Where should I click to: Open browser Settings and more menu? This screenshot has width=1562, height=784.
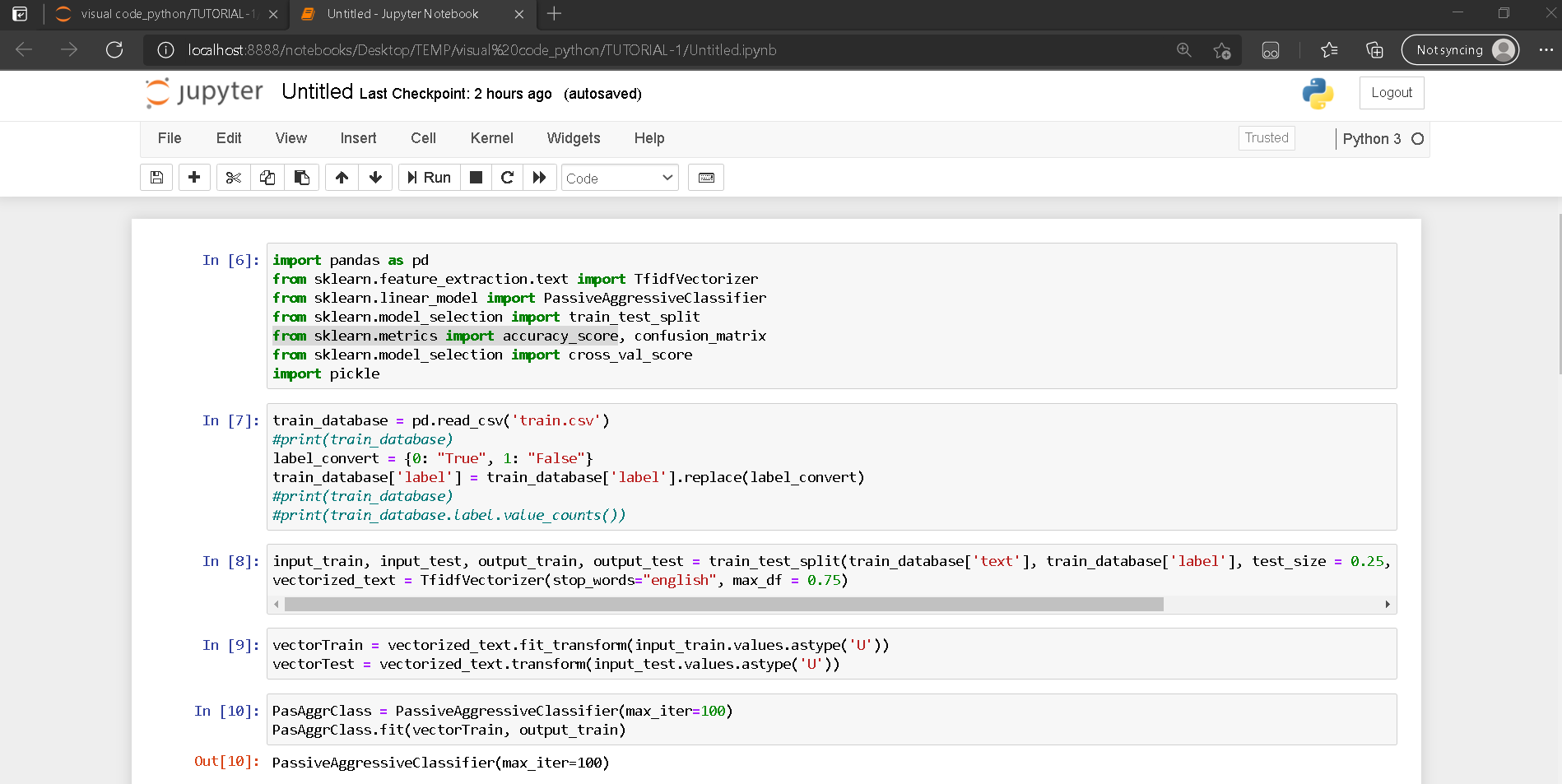point(1546,50)
